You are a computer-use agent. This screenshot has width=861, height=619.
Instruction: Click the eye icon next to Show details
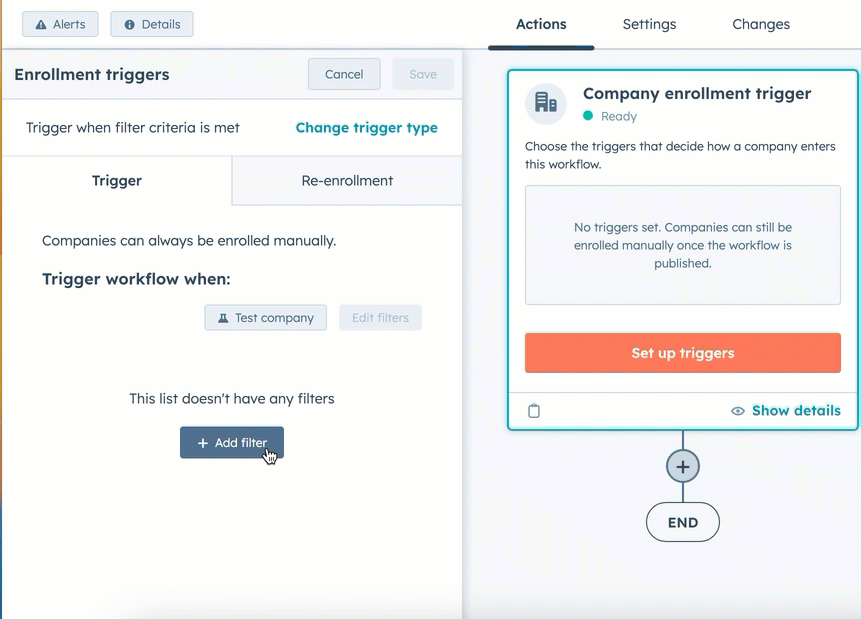point(737,410)
